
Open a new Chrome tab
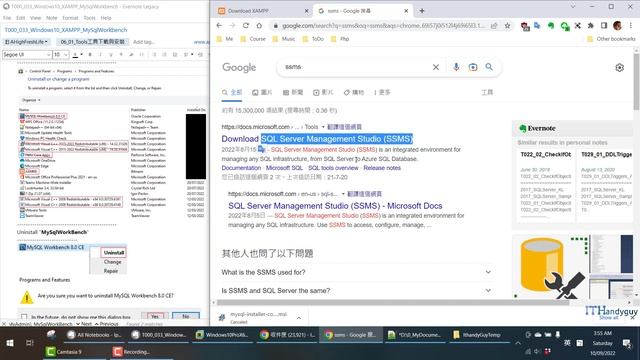(x=422, y=11)
